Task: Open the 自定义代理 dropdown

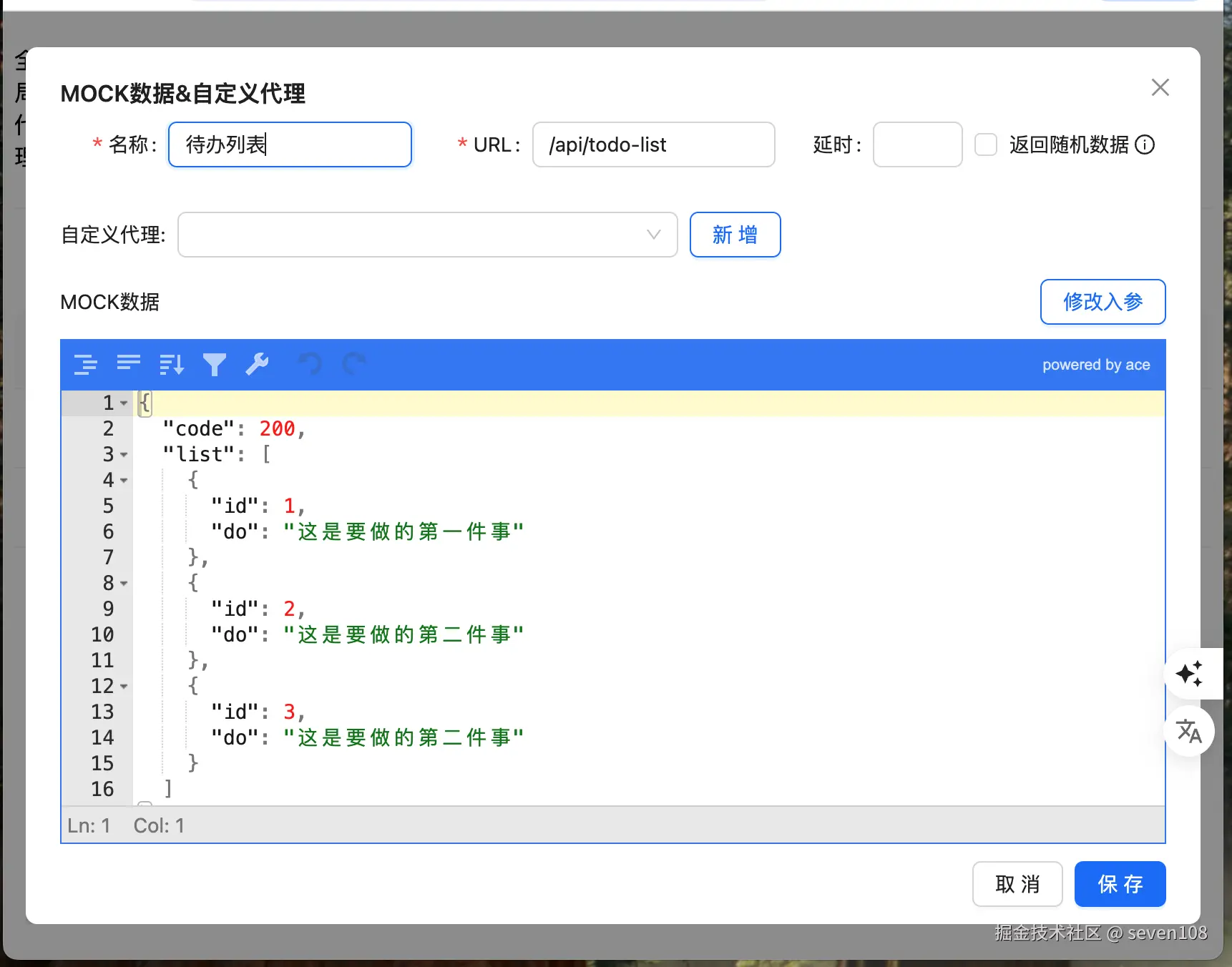Action: [x=428, y=235]
